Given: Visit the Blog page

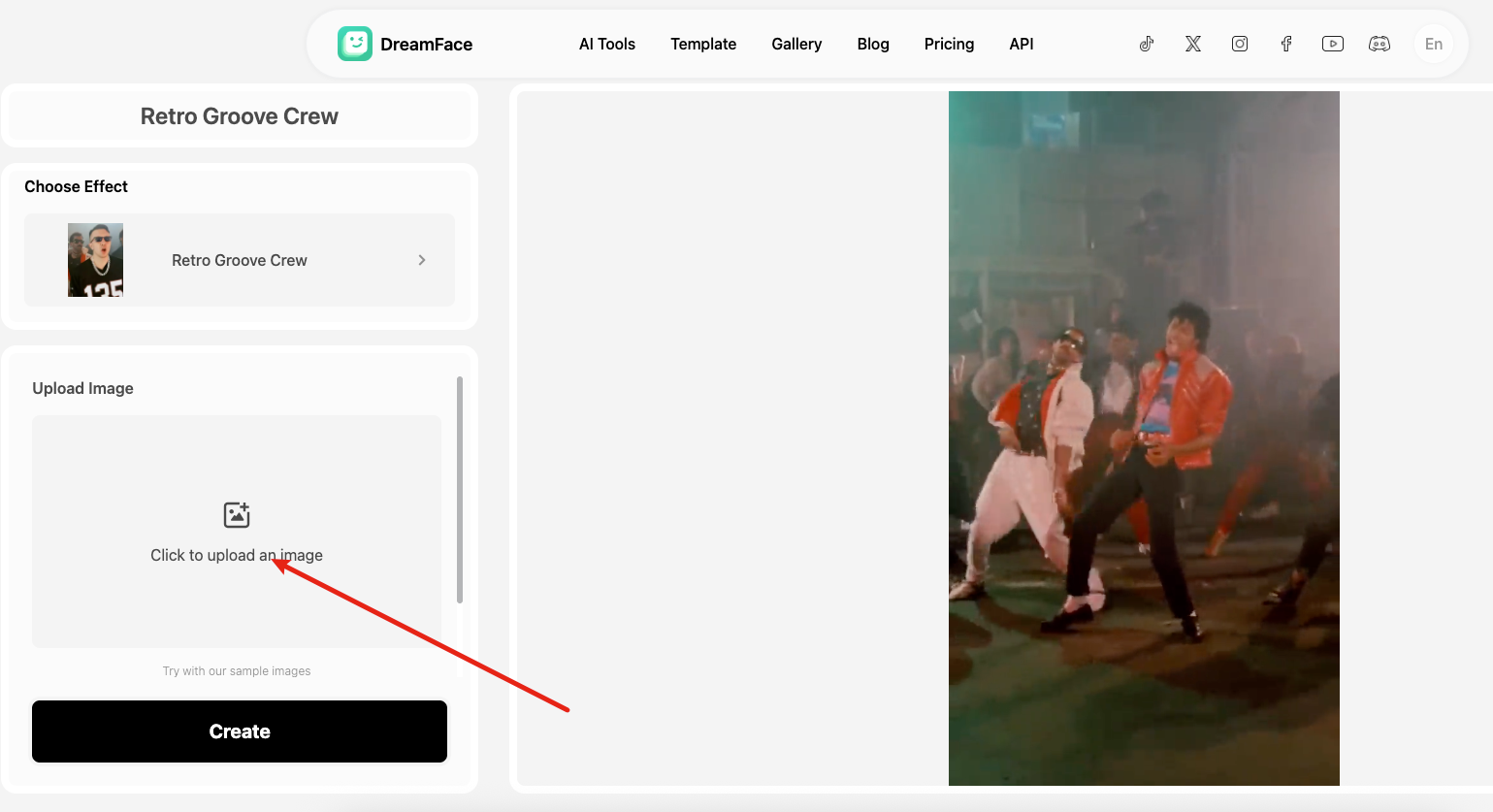Looking at the screenshot, I should coord(873,44).
